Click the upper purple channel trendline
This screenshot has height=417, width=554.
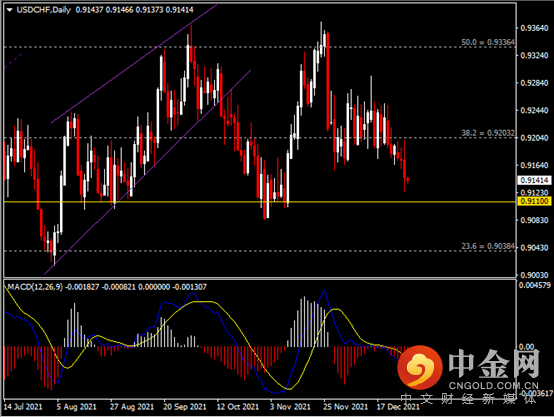134,64
